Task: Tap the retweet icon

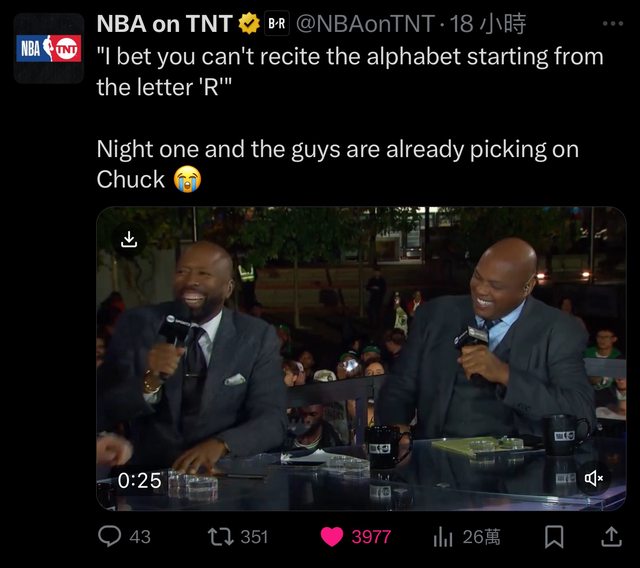Action: point(220,537)
